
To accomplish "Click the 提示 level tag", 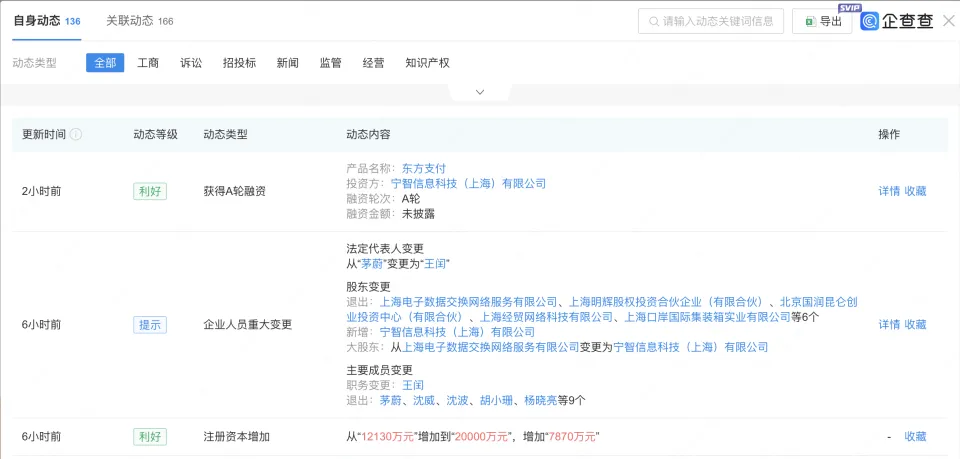I will [150, 325].
